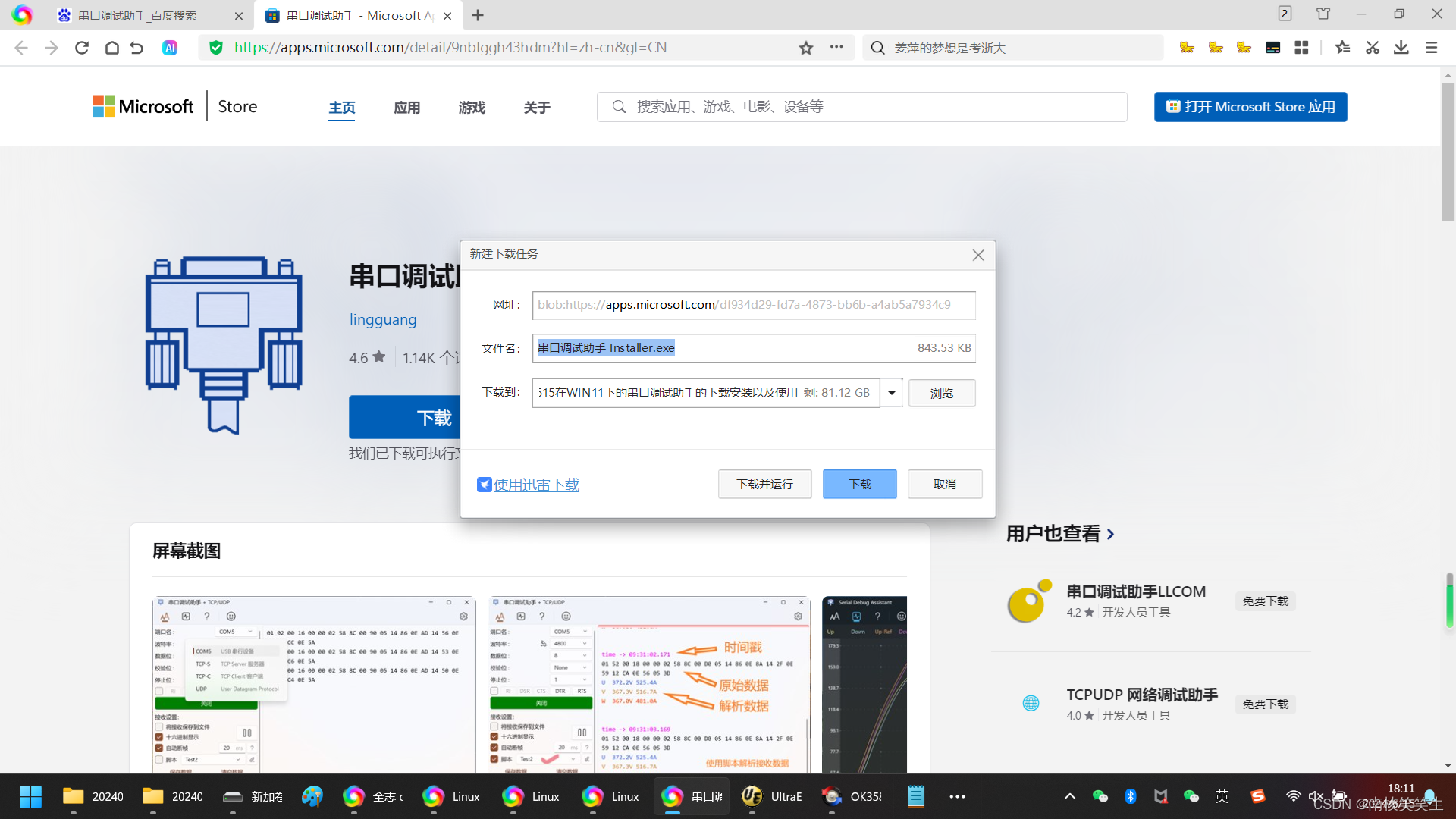Click the Store search field
This screenshot has height=819, width=1456.
pyautogui.click(x=862, y=107)
